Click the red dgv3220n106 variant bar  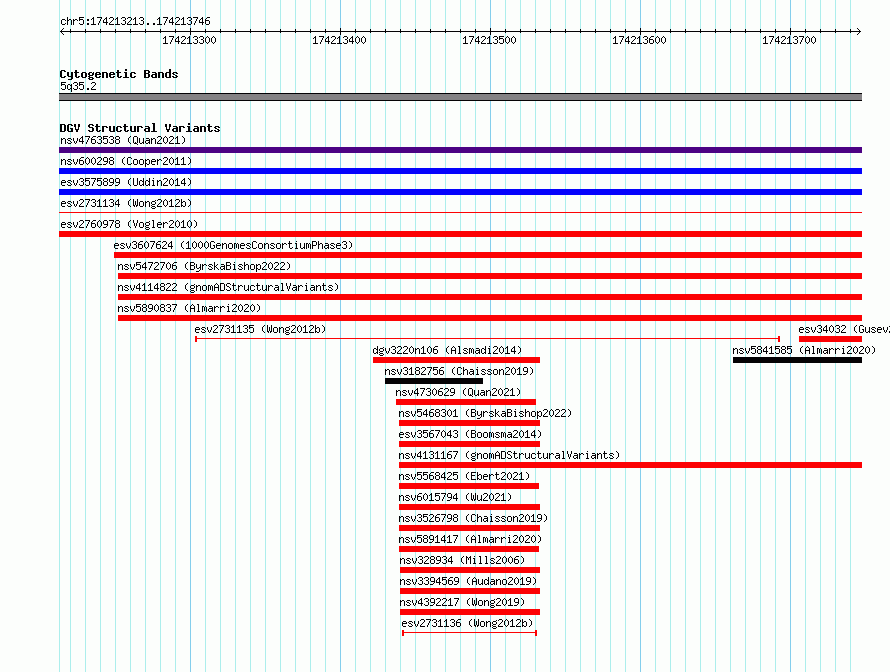tap(456, 360)
